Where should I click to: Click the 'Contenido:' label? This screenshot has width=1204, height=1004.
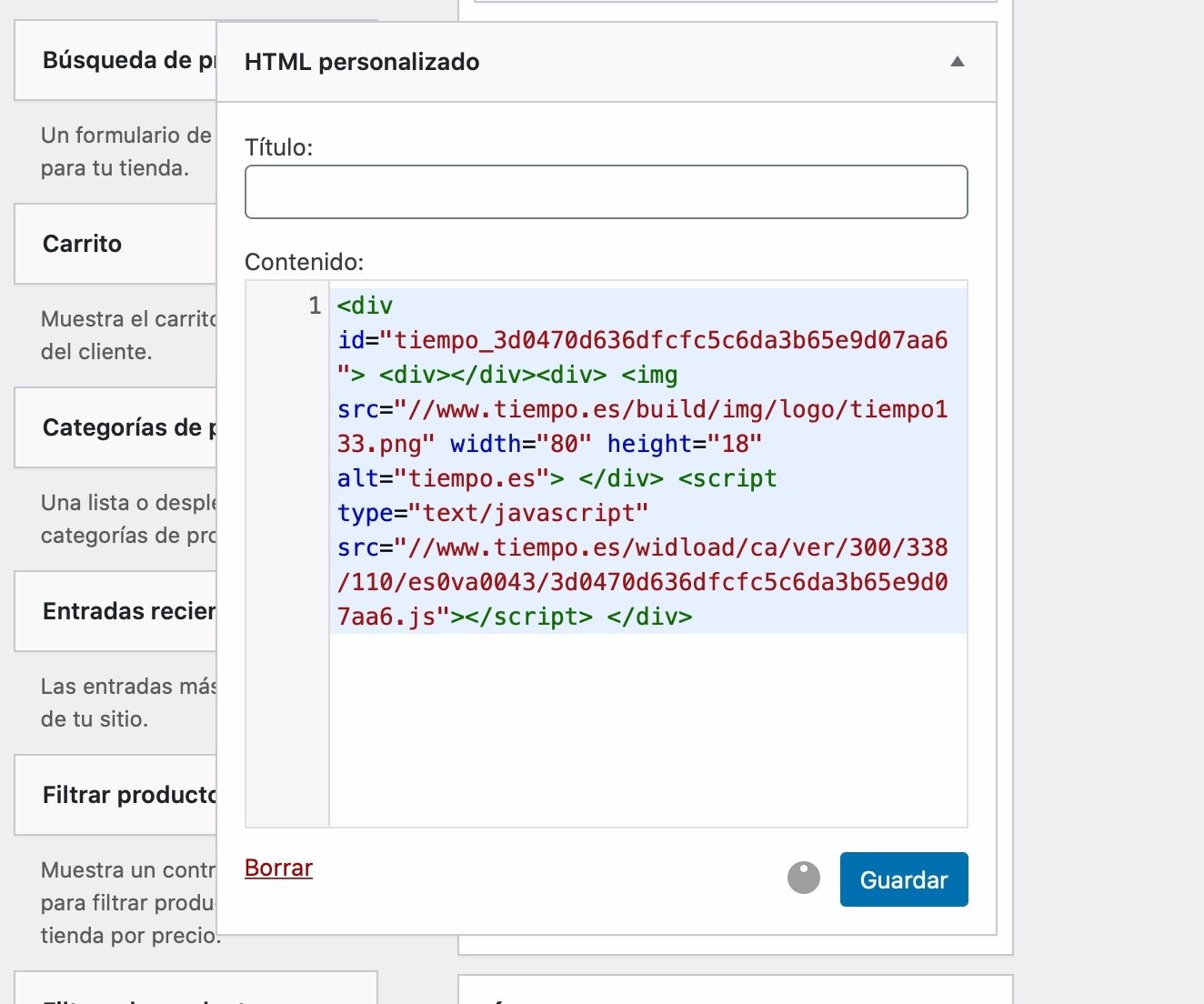(304, 262)
